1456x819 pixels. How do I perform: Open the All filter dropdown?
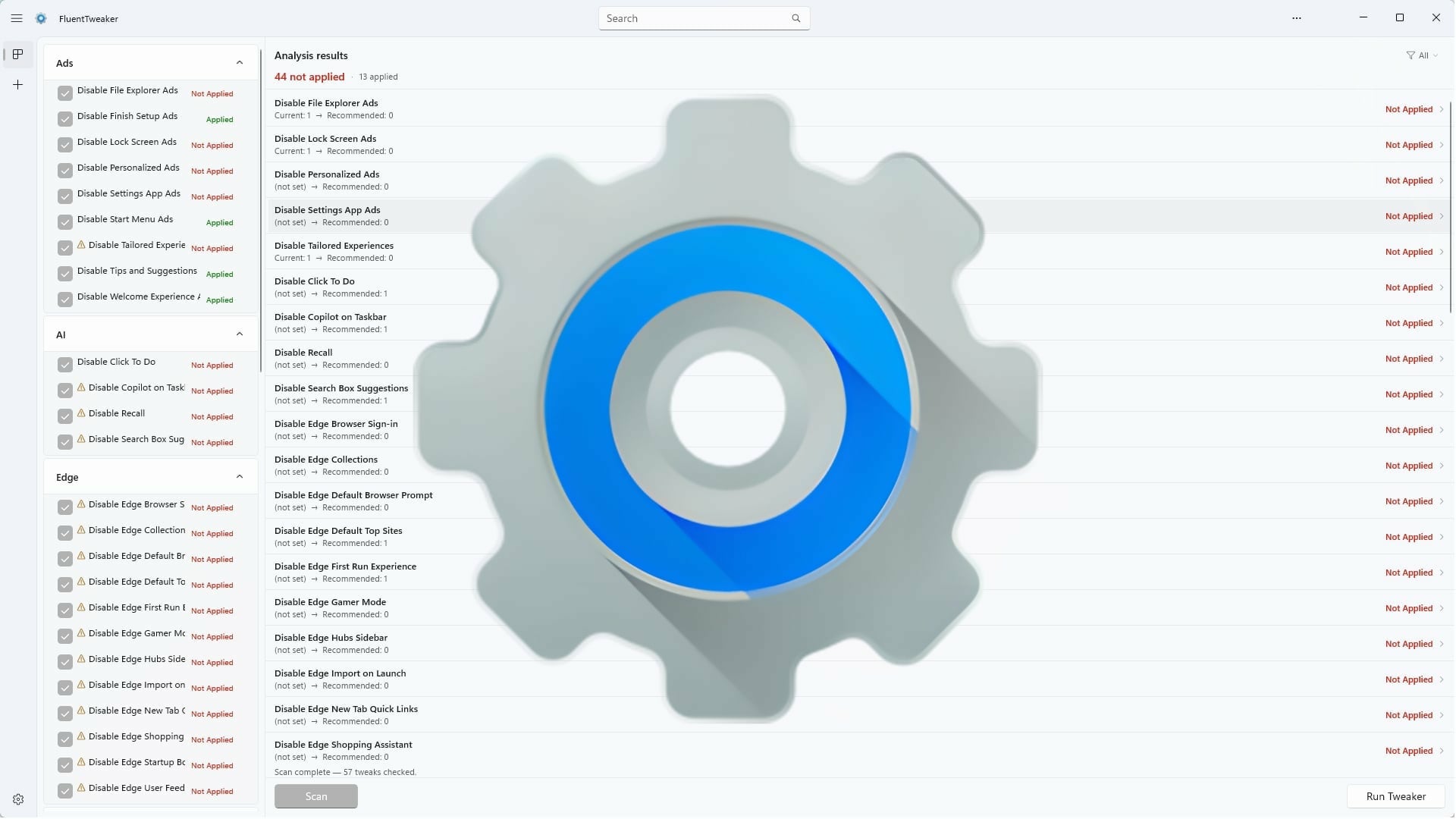click(1423, 55)
